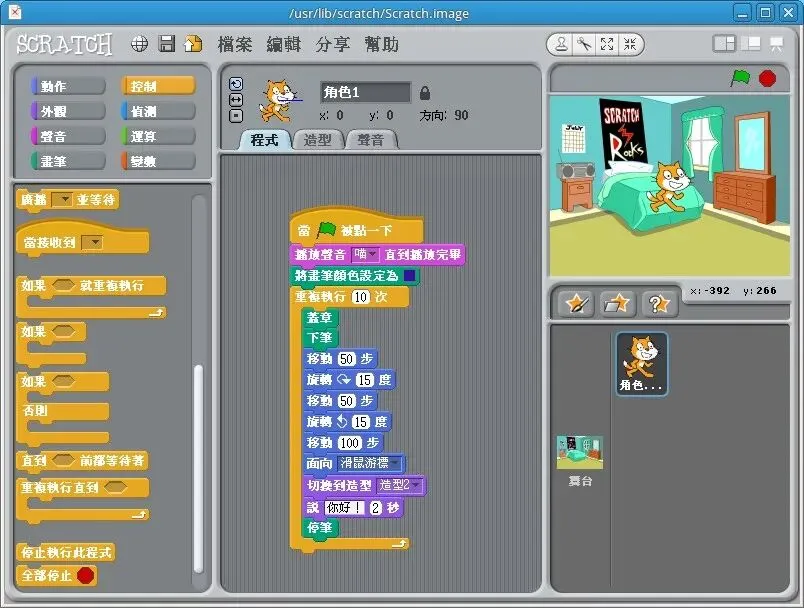Image resolution: width=804 pixels, height=608 pixels.
Task: Get a surprise sprite
Action: (x=658, y=303)
